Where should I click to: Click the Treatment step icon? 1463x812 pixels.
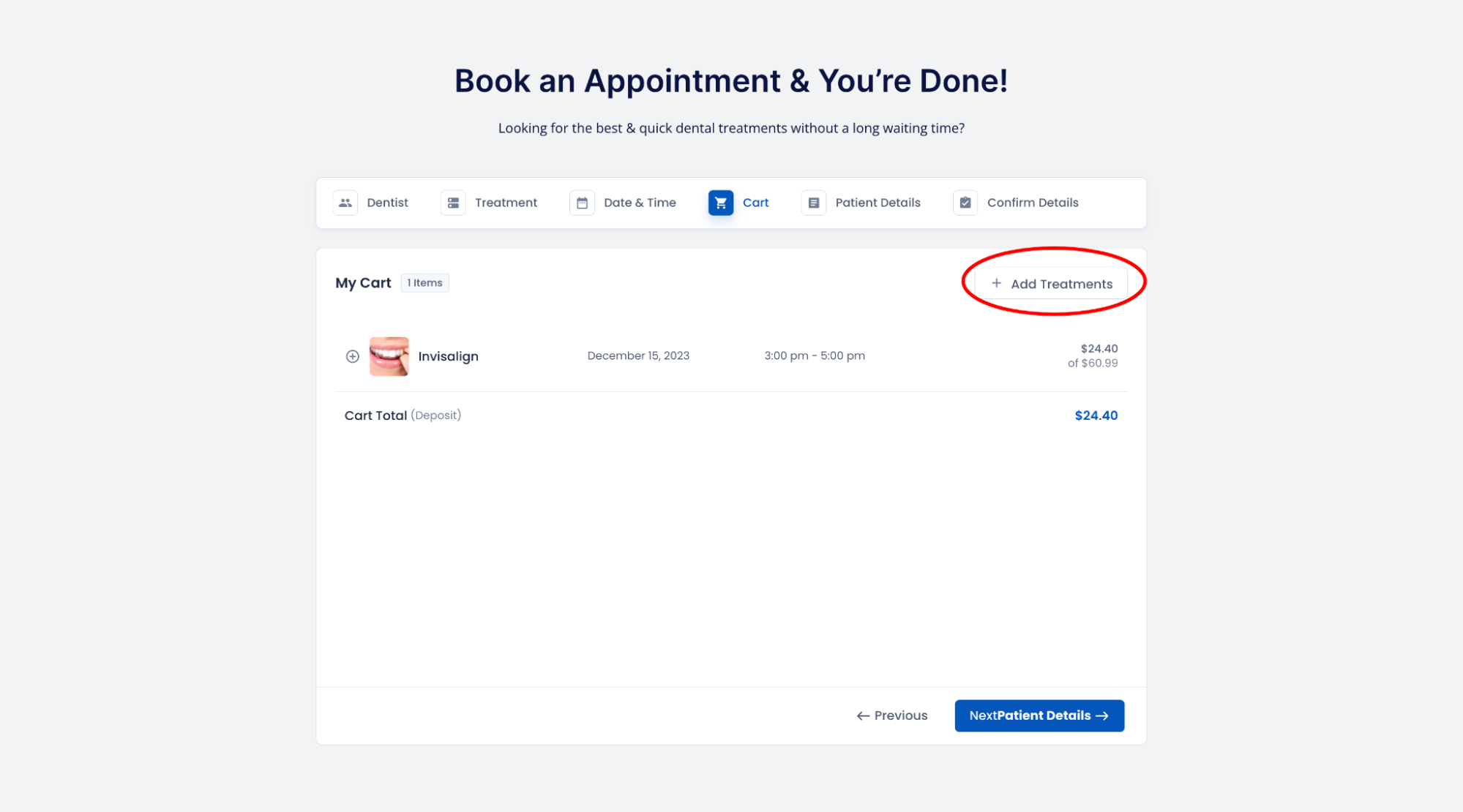tap(453, 203)
